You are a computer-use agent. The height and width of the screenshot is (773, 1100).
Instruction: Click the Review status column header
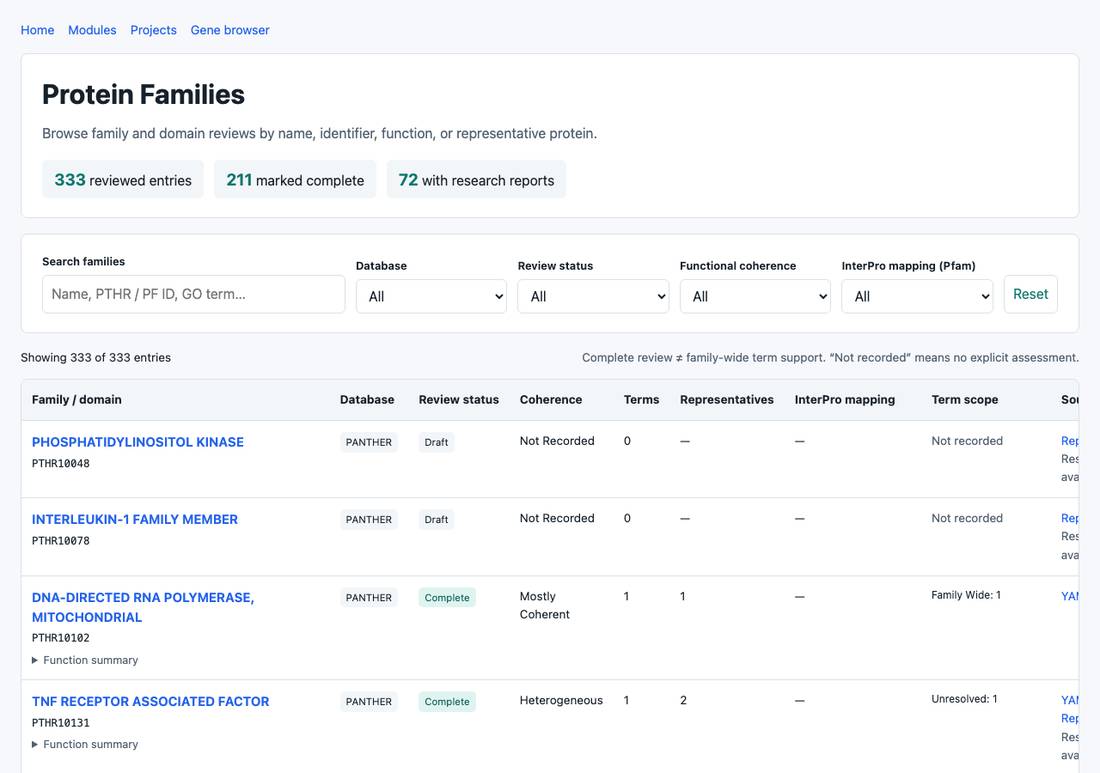click(x=459, y=399)
